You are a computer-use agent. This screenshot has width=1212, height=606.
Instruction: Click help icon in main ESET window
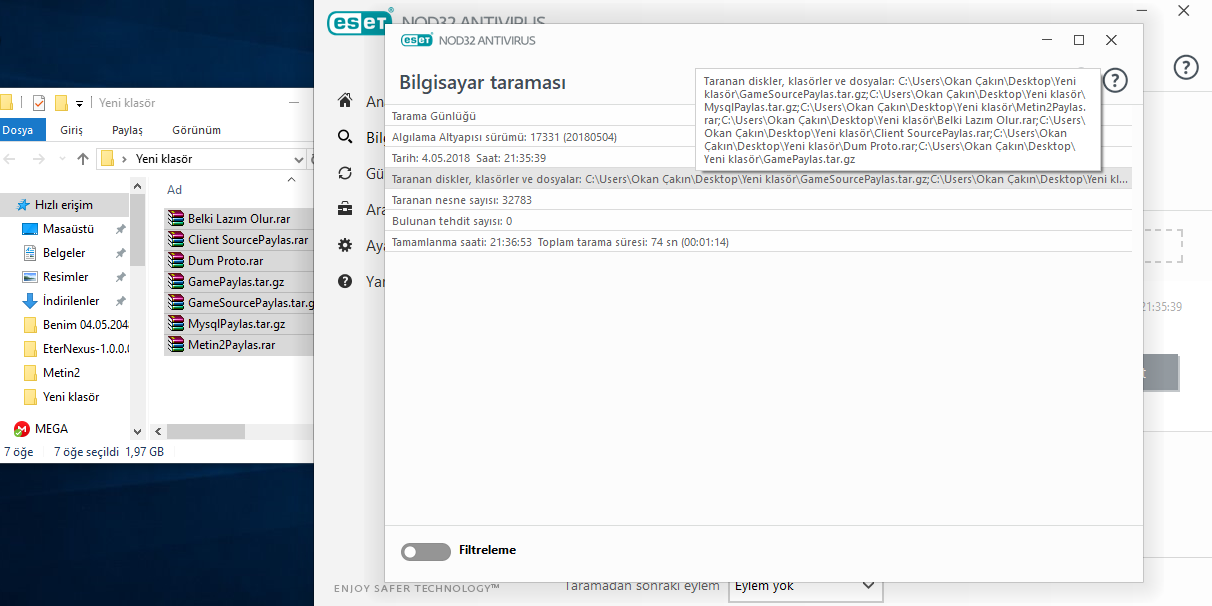pos(1185,67)
